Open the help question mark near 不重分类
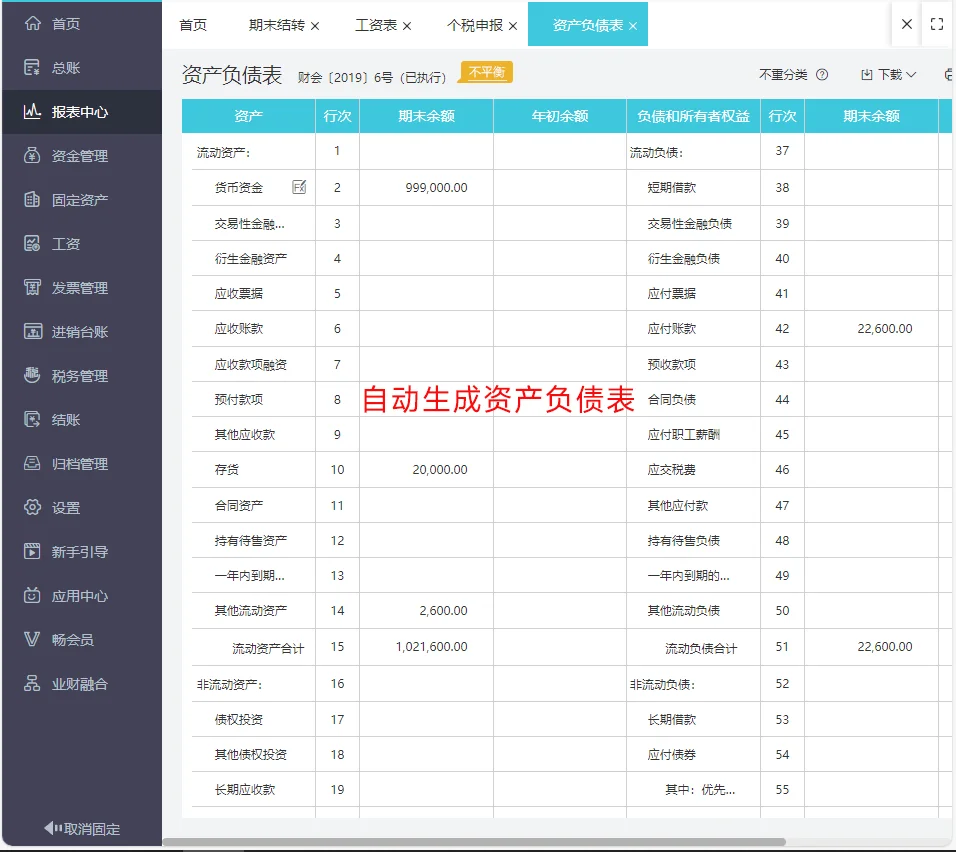The image size is (956, 852). click(x=821, y=74)
